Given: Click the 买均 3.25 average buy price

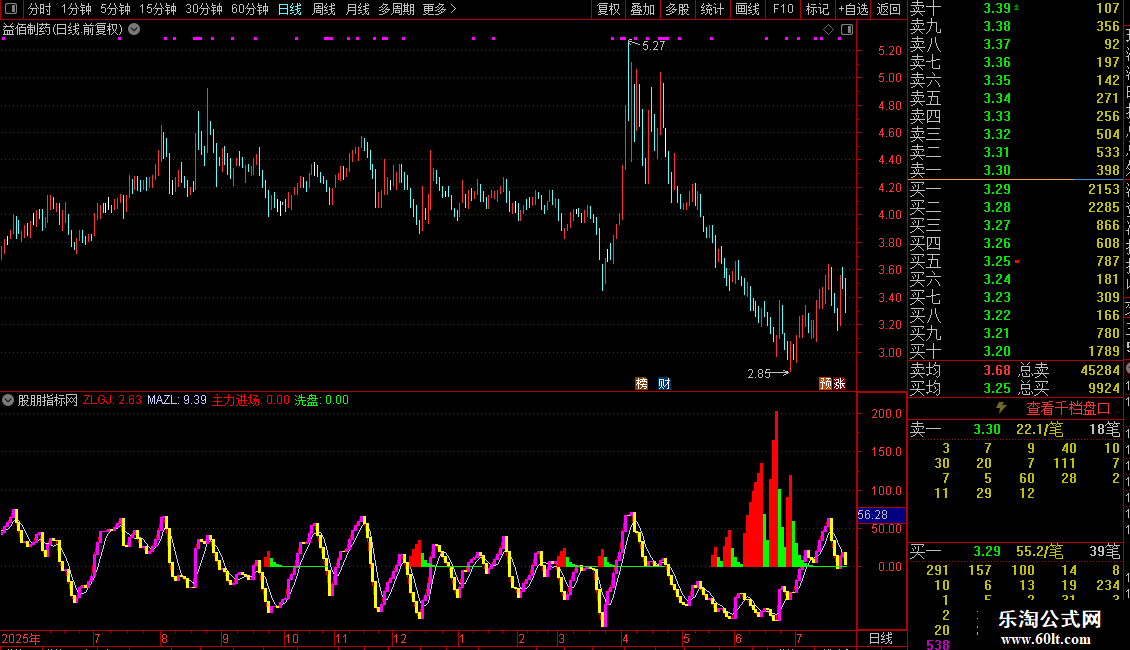Looking at the screenshot, I should click(x=960, y=388).
